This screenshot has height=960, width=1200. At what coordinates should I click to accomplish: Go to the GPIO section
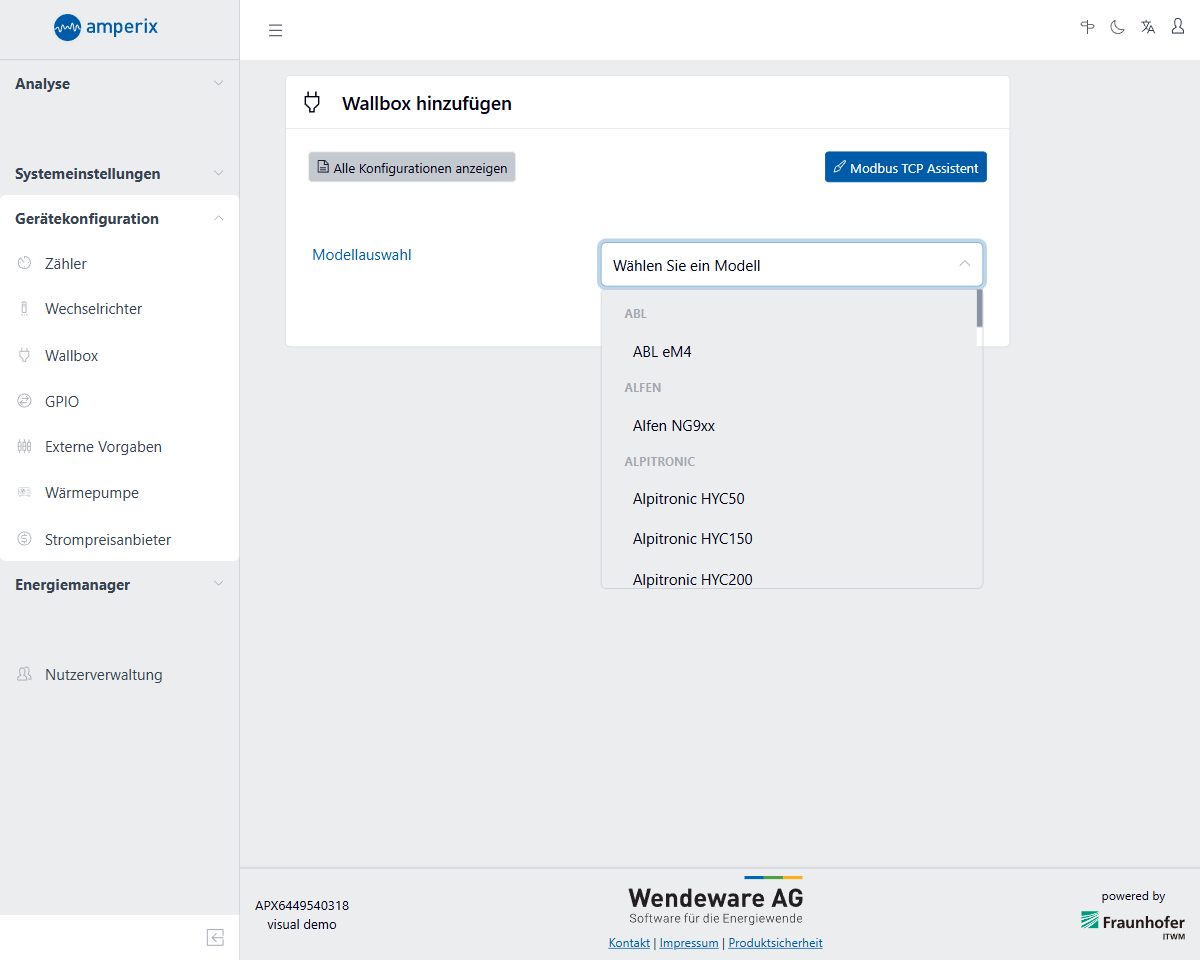click(62, 402)
